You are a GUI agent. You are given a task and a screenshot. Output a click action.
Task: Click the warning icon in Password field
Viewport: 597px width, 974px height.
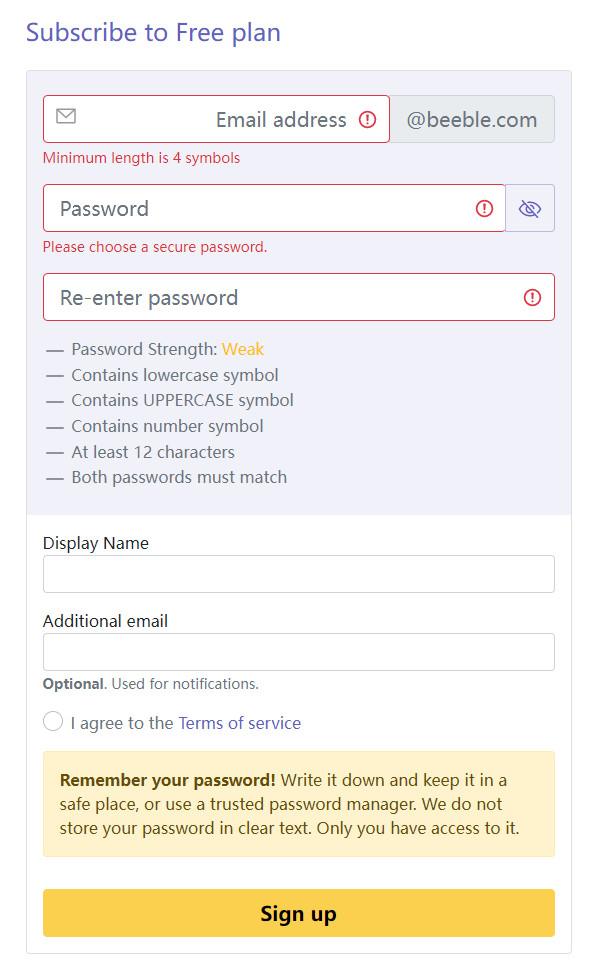[484, 208]
